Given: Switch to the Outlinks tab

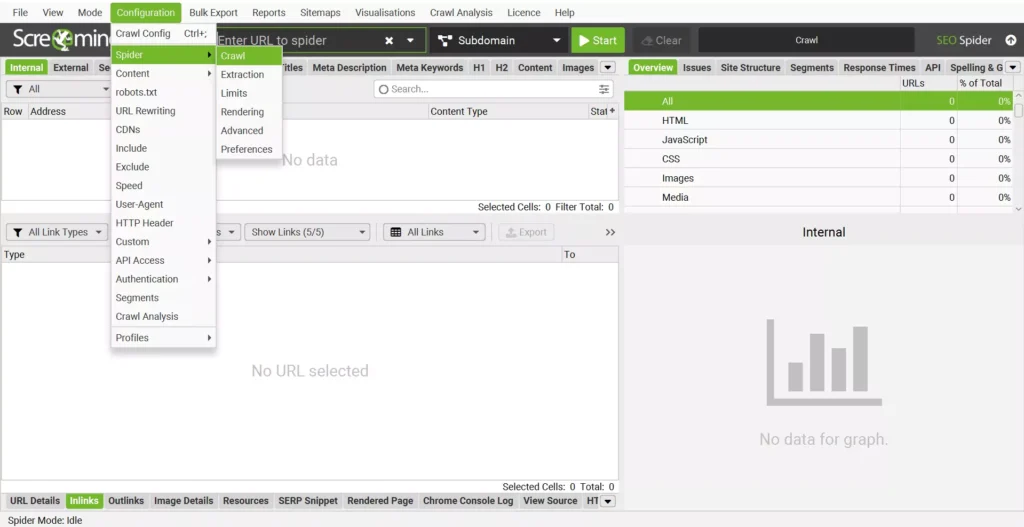Looking at the screenshot, I should pos(126,501).
